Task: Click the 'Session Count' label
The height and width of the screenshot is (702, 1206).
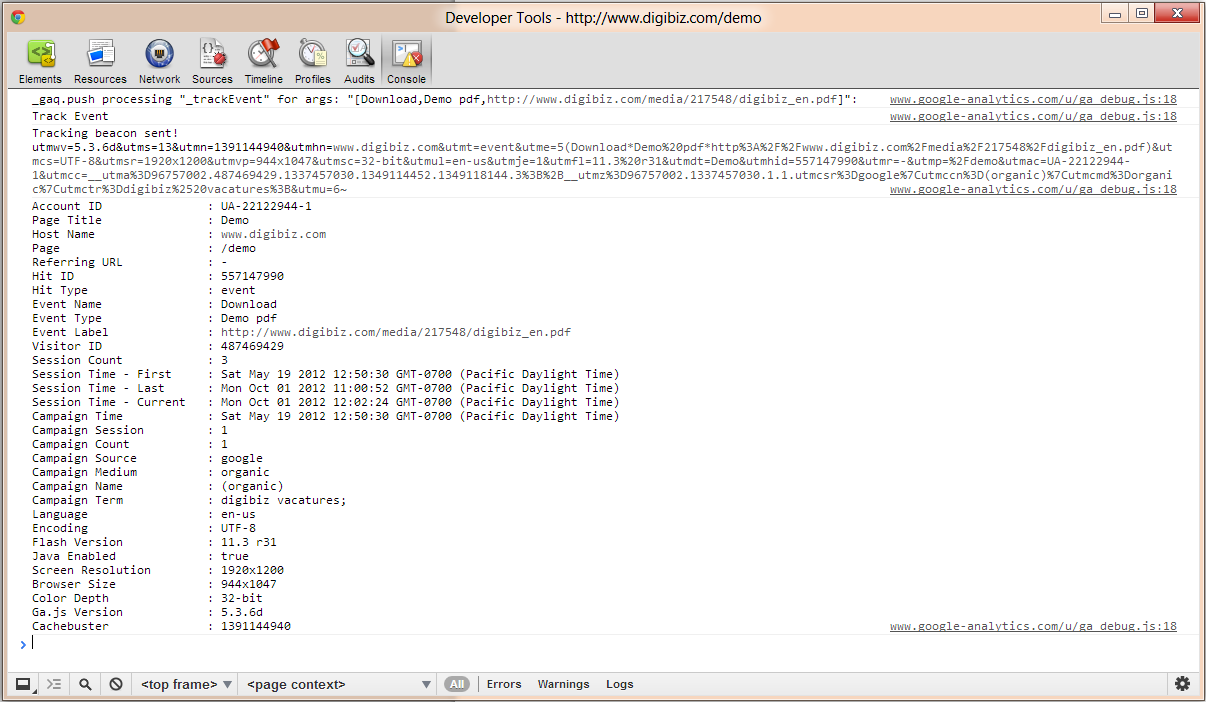Action: (77, 360)
